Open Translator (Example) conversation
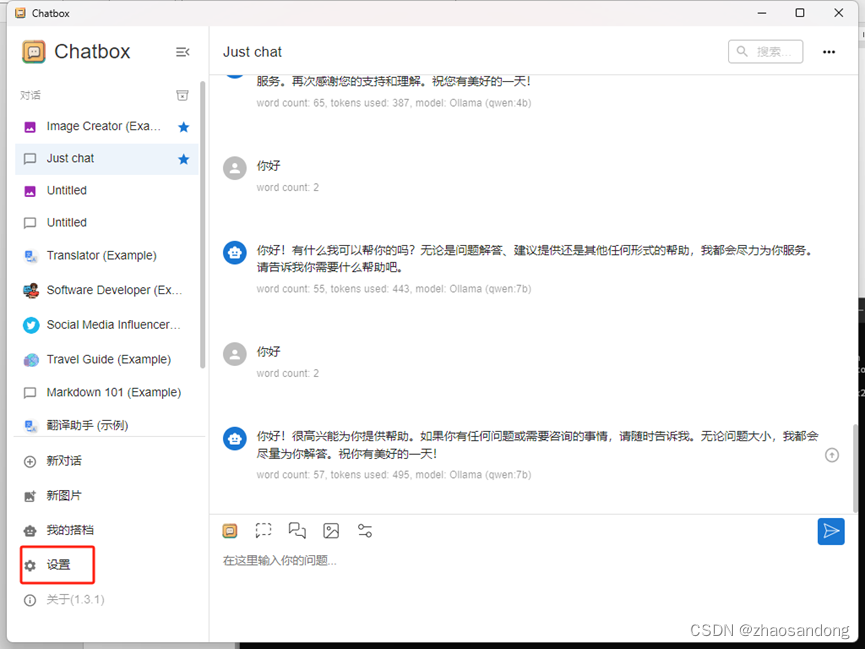The image size is (865, 649). coord(106,256)
